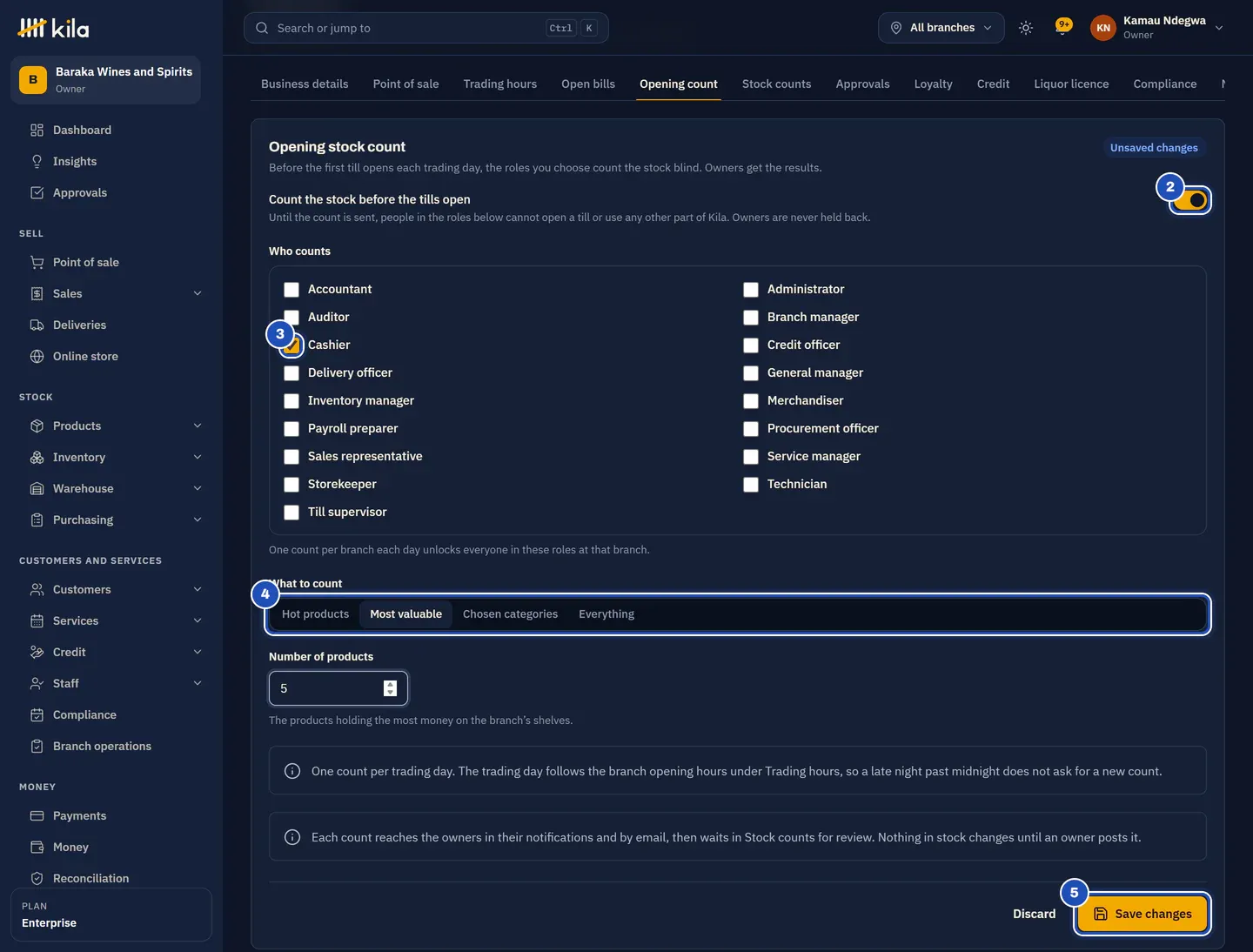Screen dimensions: 1253x952
Task: Focus the Search or jump to field
Action: point(425,28)
